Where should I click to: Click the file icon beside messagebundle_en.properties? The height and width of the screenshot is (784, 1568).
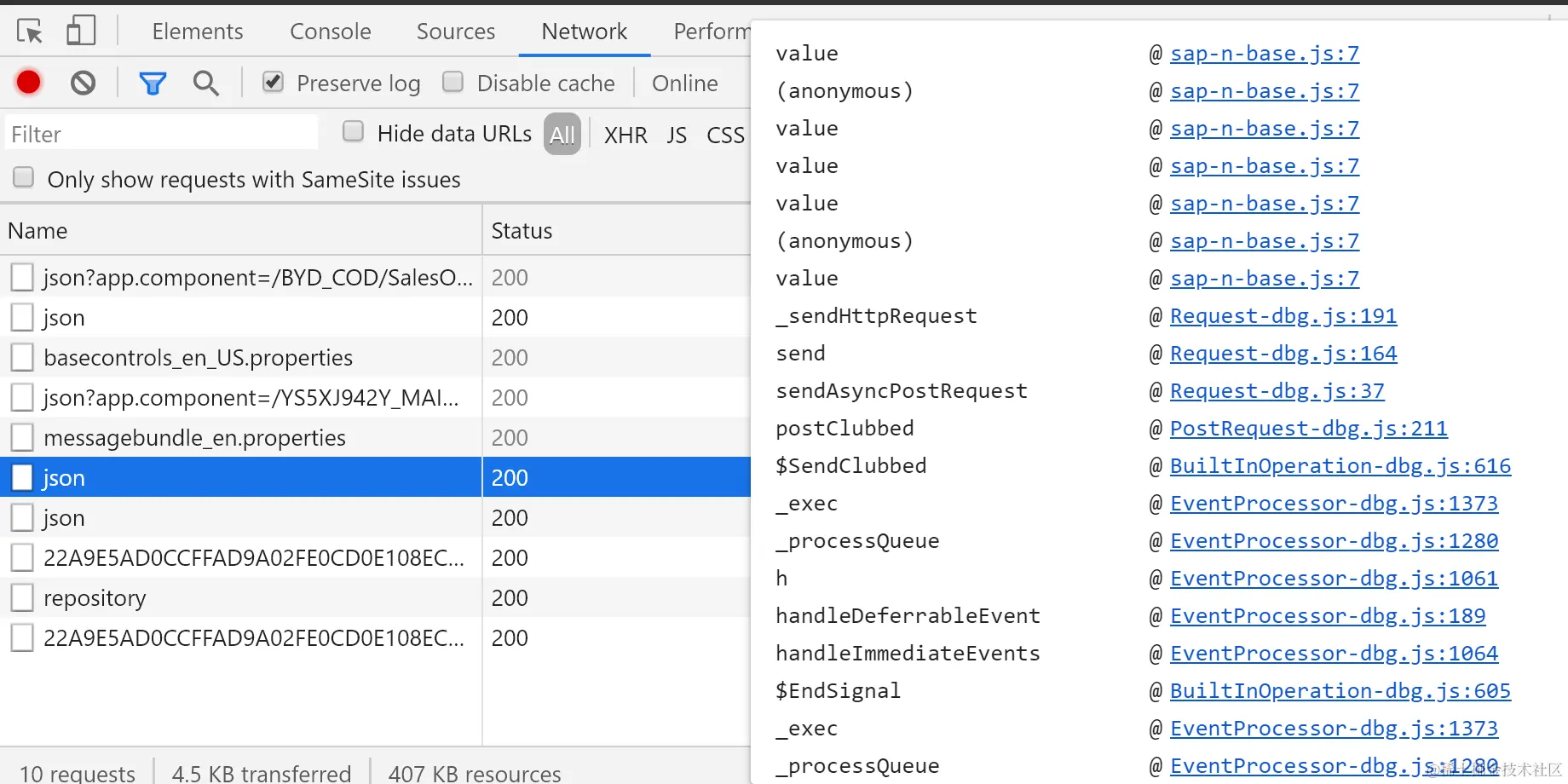tap(22, 437)
